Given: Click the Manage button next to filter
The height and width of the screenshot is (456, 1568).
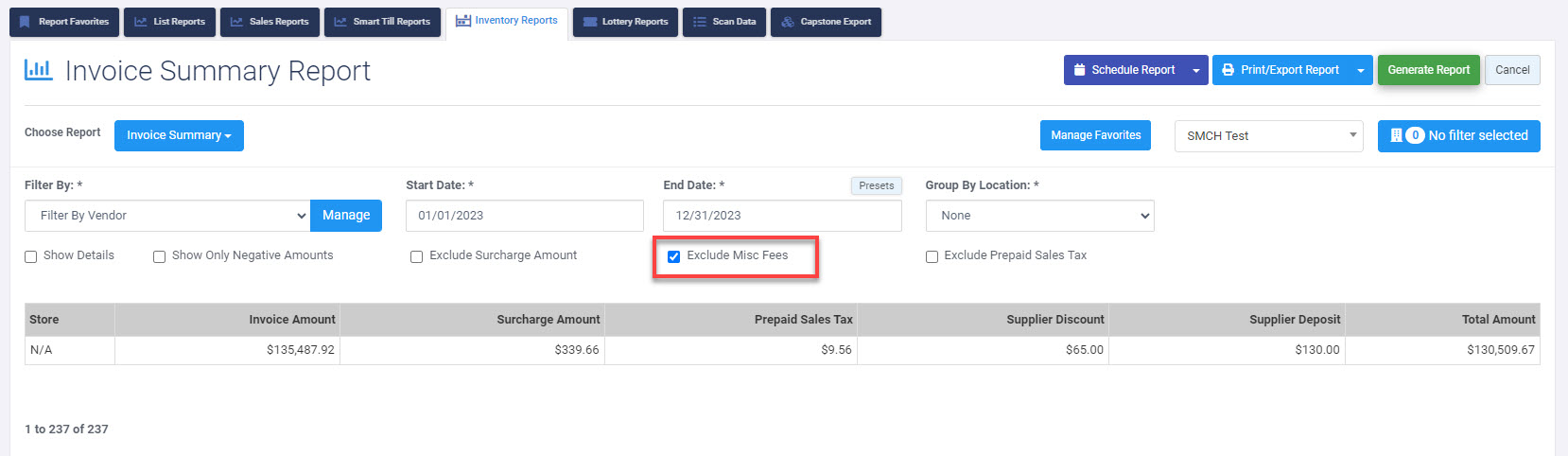Looking at the screenshot, I should (346, 216).
